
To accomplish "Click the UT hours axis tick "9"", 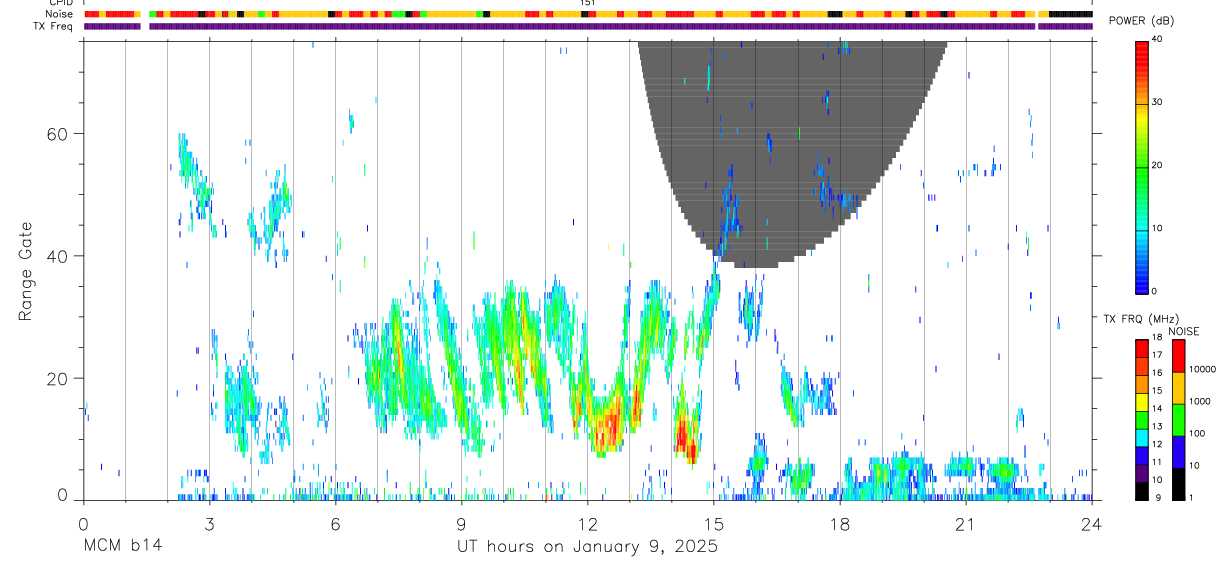I will [x=461, y=523].
